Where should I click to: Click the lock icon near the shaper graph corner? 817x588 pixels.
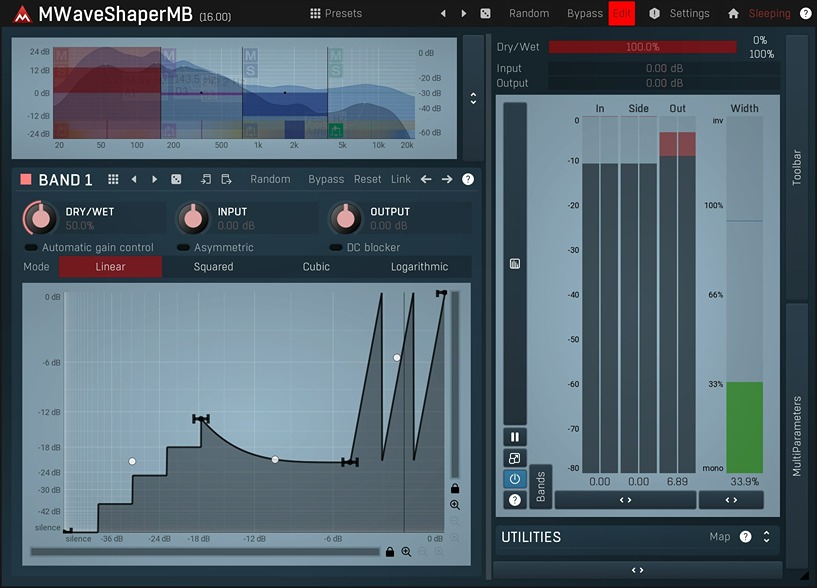[456, 488]
